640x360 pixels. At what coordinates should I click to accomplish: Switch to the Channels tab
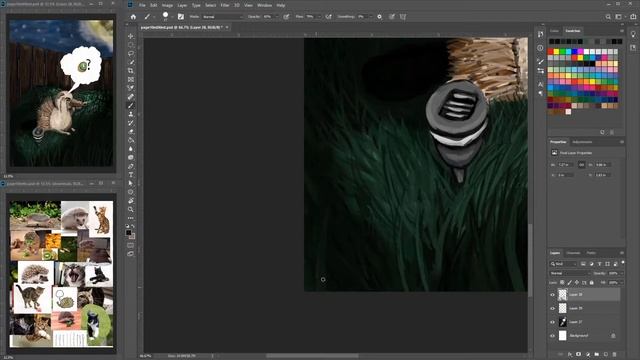coord(573,253)
